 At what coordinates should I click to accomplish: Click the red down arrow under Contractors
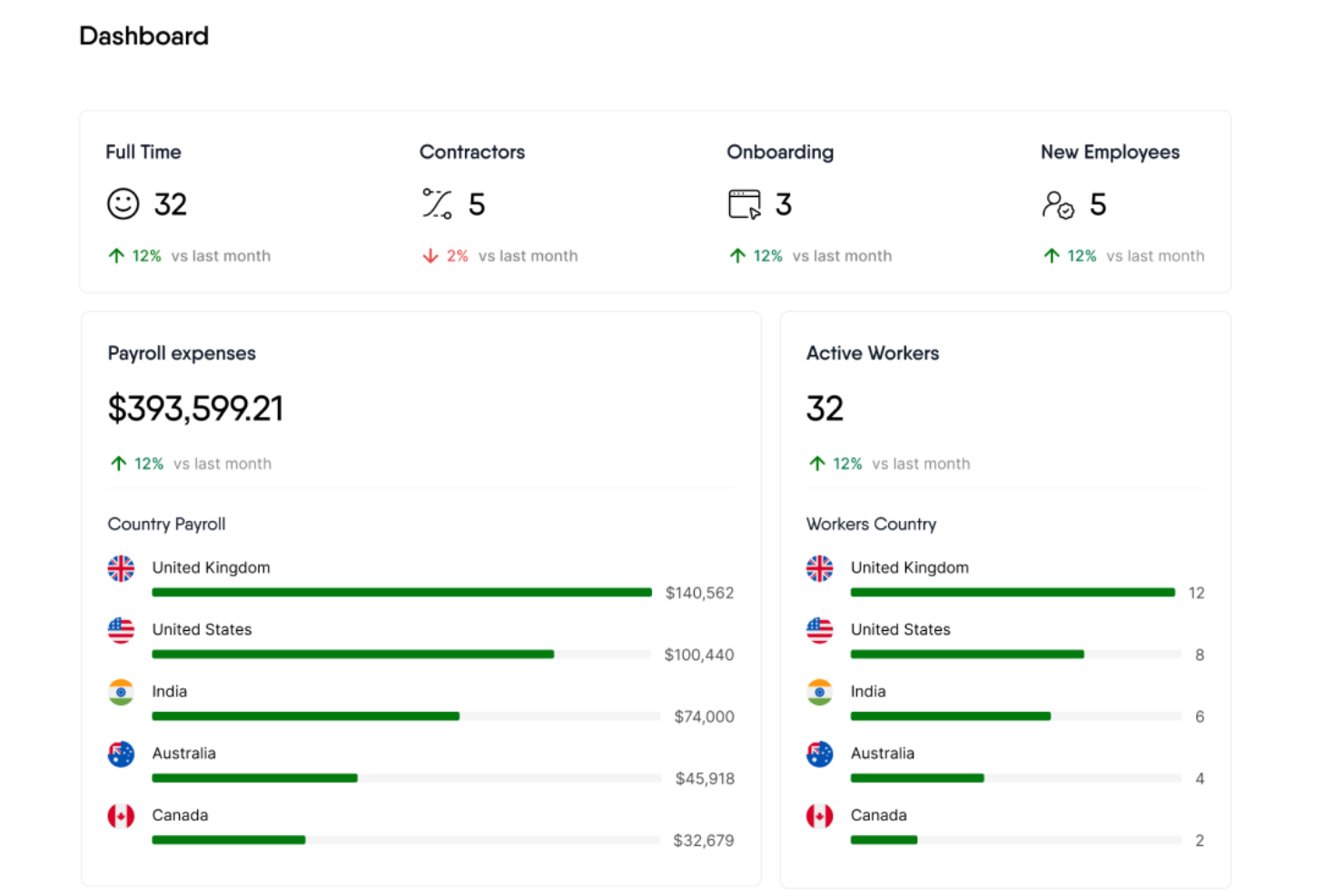430,256
